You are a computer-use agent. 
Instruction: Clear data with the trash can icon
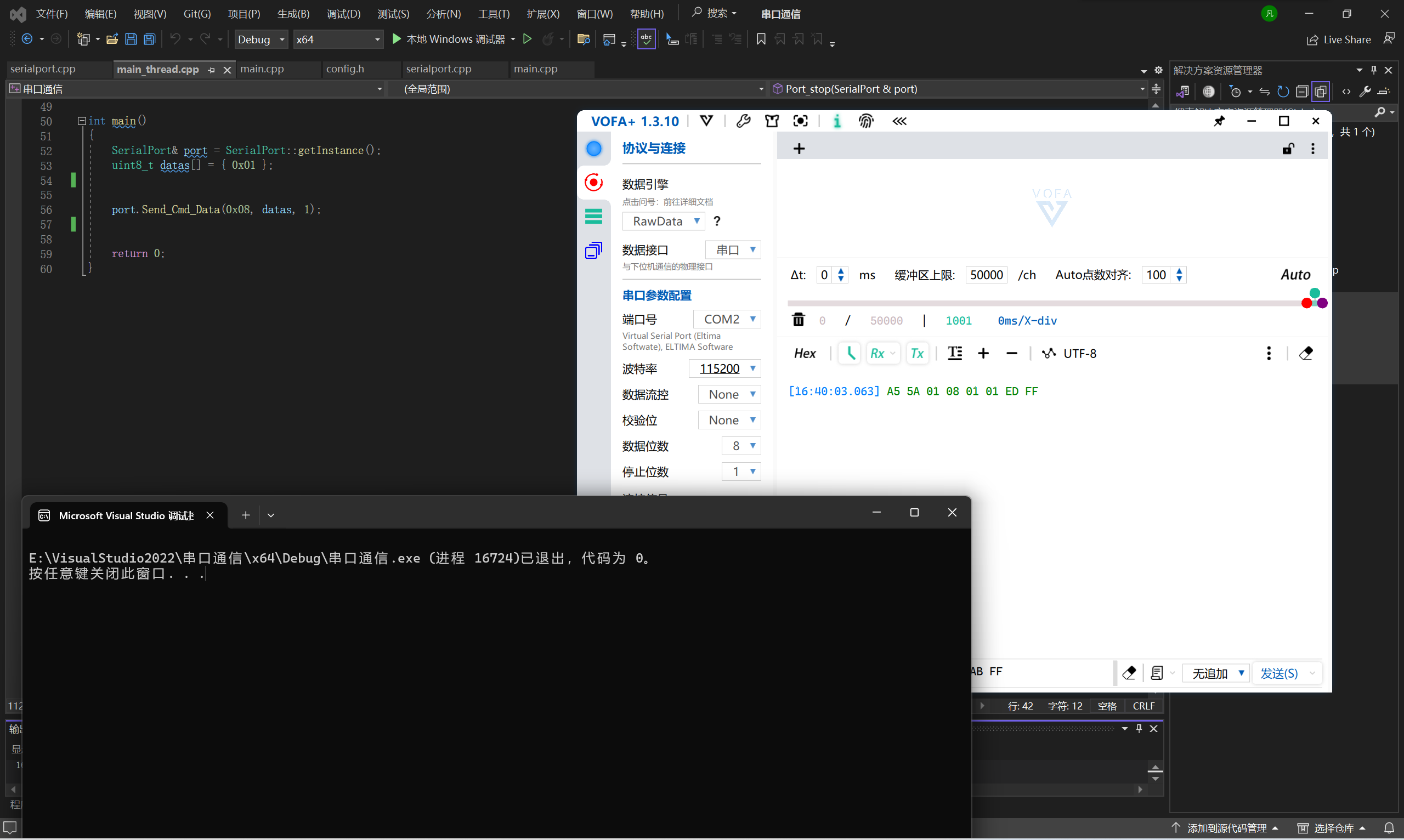pos(798,320)
